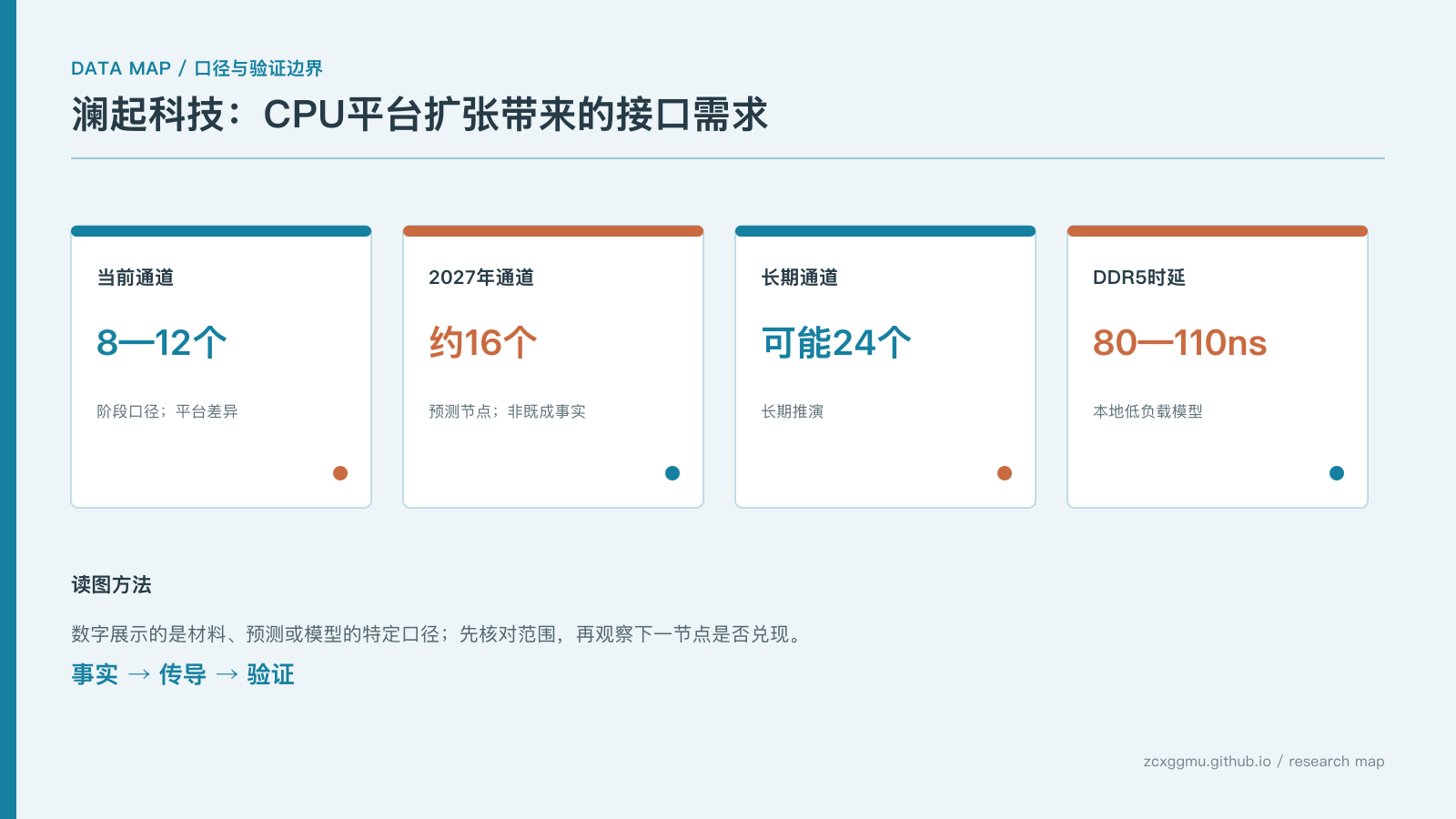Click the 'DATA MAP / 口径与验证边界' header label

(197, 68)
